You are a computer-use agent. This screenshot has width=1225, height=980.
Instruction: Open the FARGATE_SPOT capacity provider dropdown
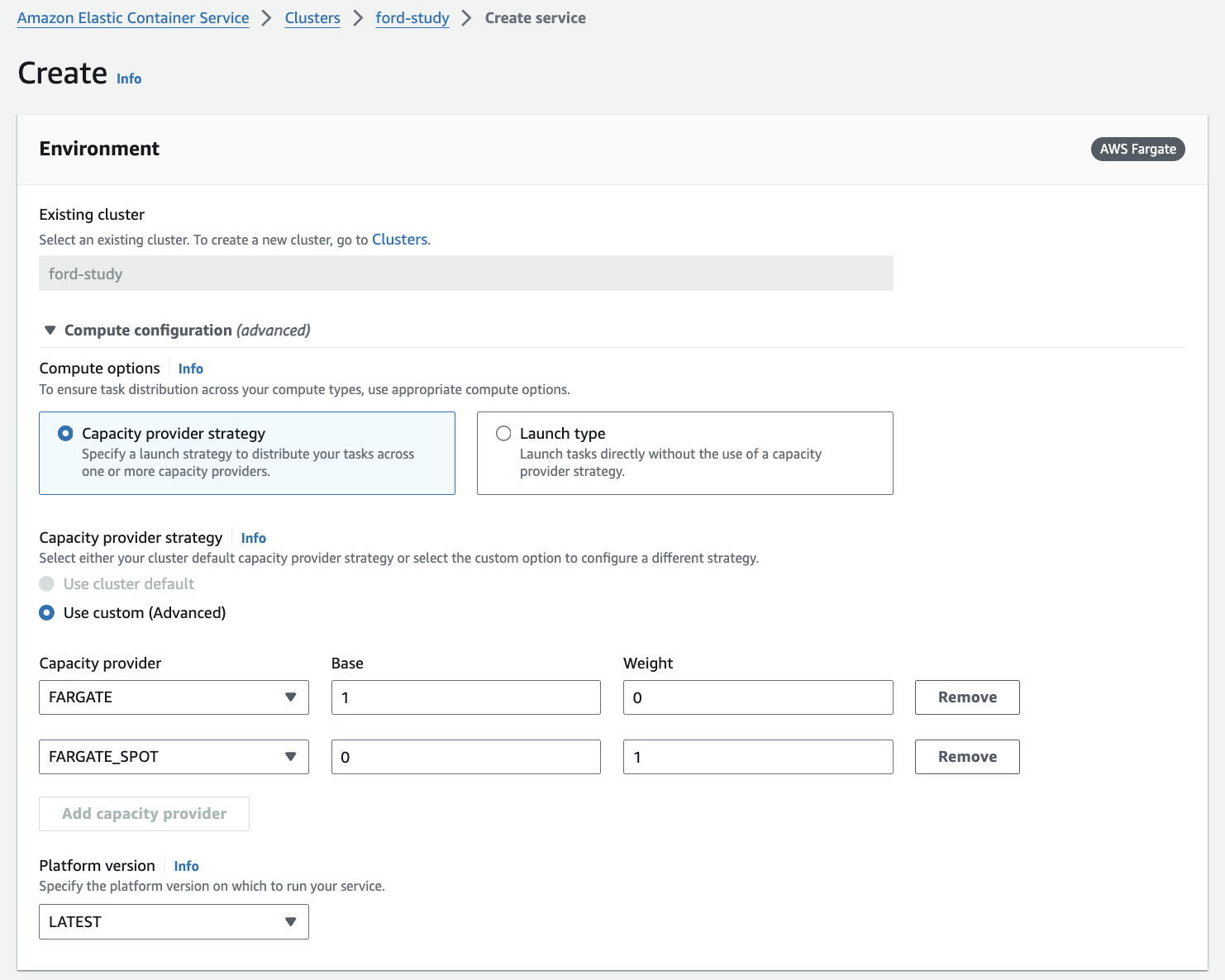pyautogui.click(x=174, y=757)
